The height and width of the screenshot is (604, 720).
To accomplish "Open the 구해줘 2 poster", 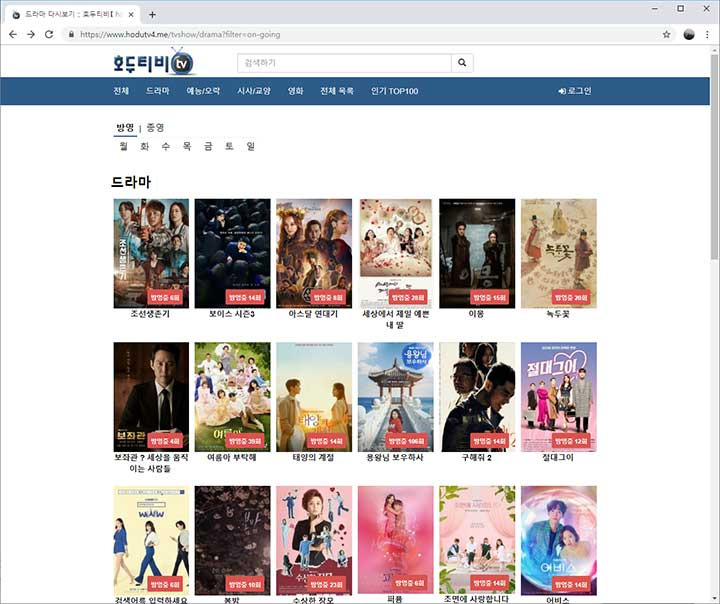I will [477, 397].
